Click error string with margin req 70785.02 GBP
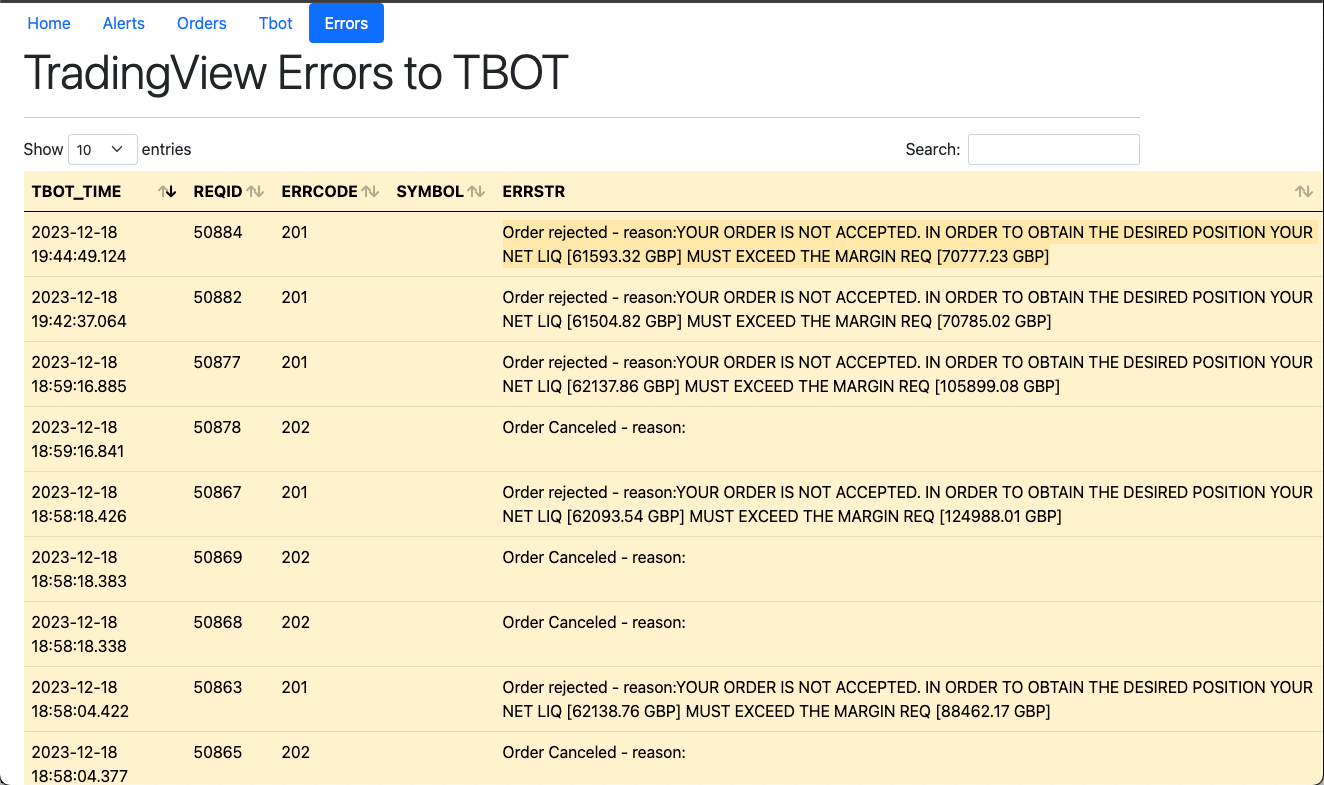 tap(907, 309)
